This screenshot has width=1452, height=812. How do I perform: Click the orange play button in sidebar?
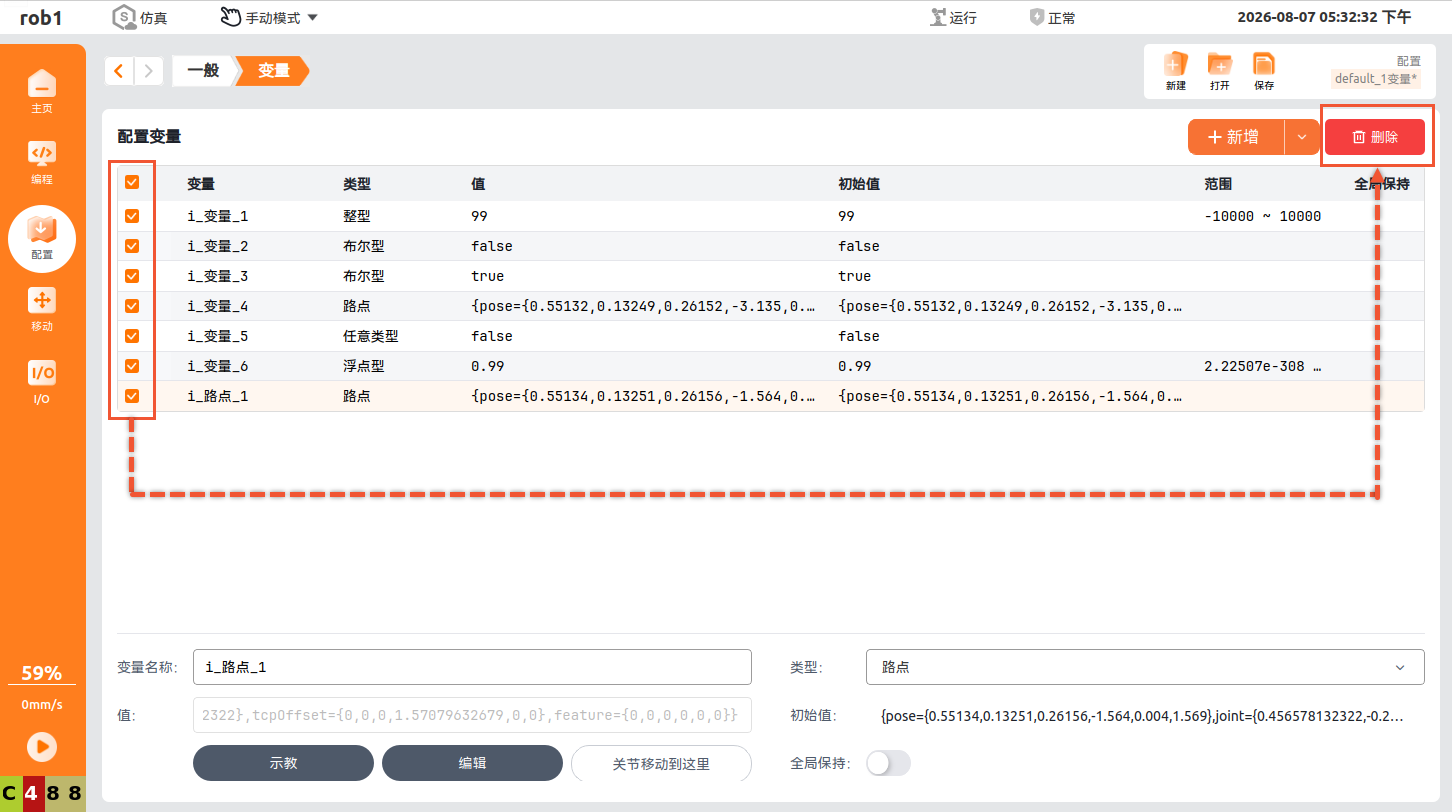pos(42,746)
